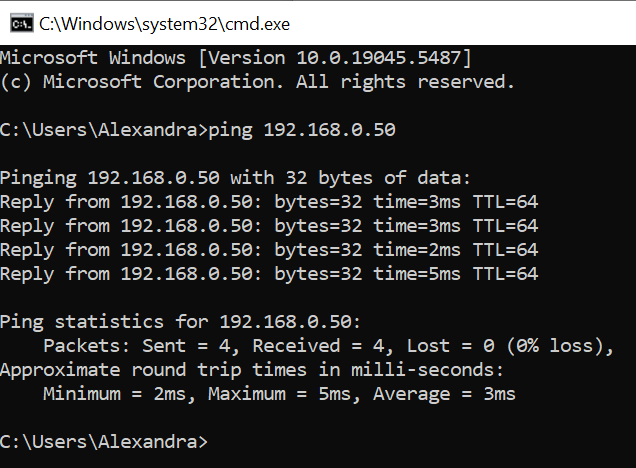Click the Average = 3ms value
636x468 pixels.
click(444, 394)
